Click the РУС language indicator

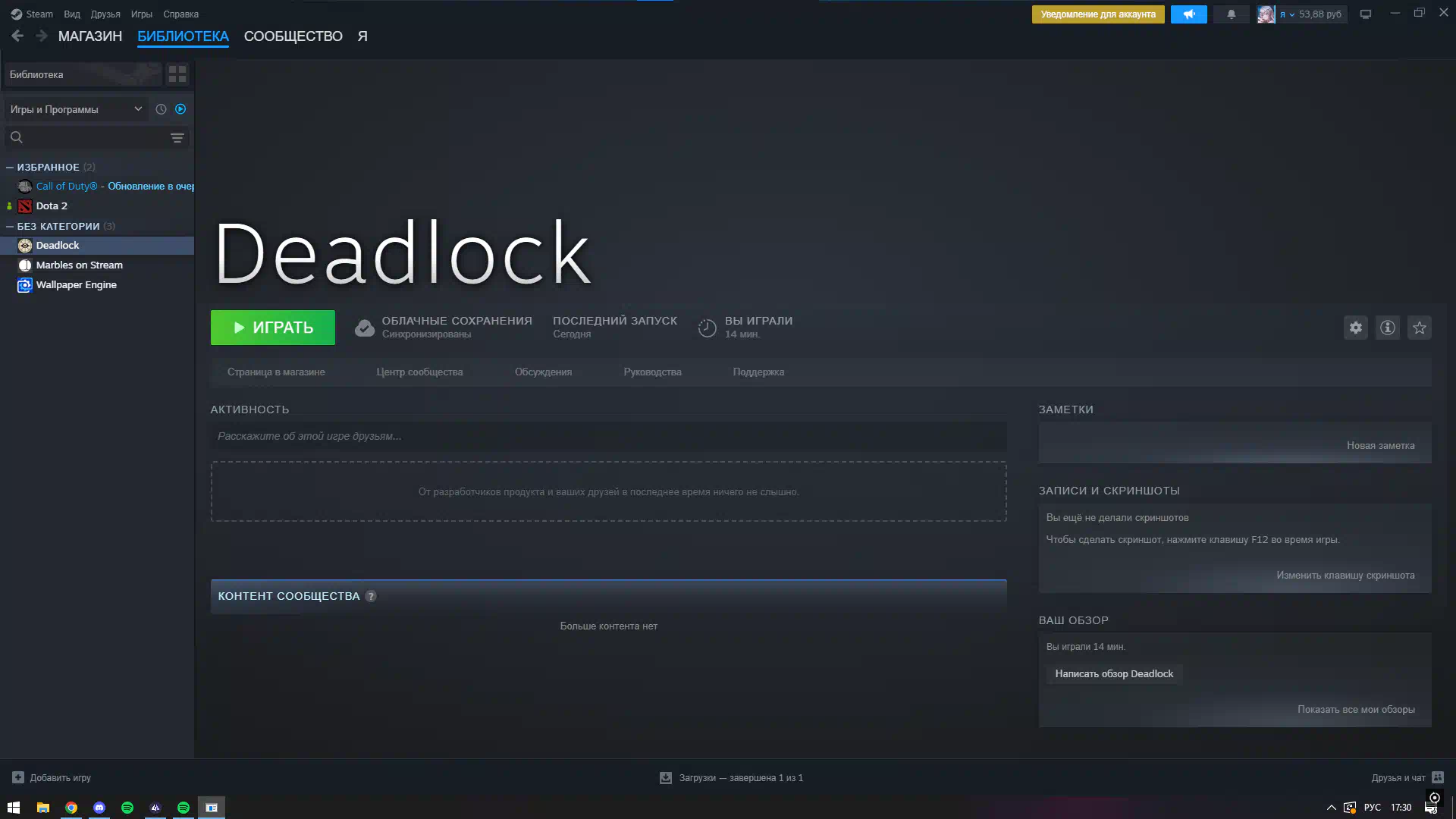pos(1373,808)
